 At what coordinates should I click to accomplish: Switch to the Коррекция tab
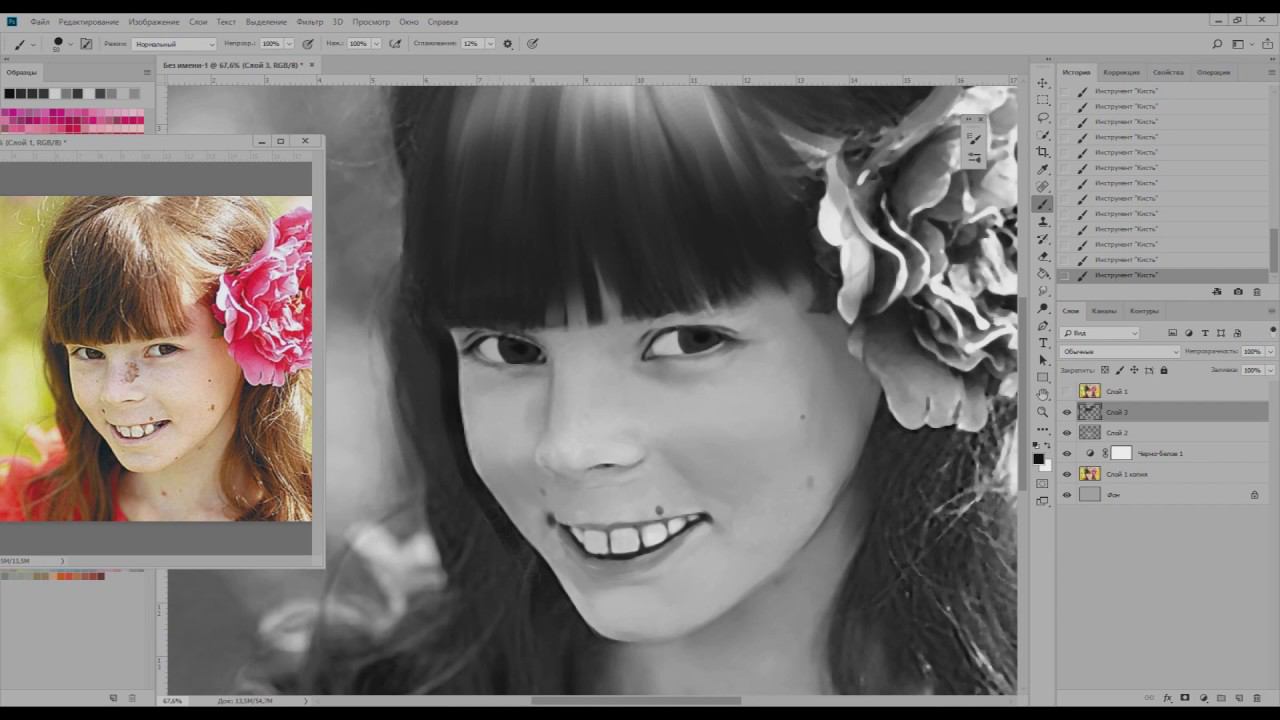pyautogui.click(x=1121, y=72)
